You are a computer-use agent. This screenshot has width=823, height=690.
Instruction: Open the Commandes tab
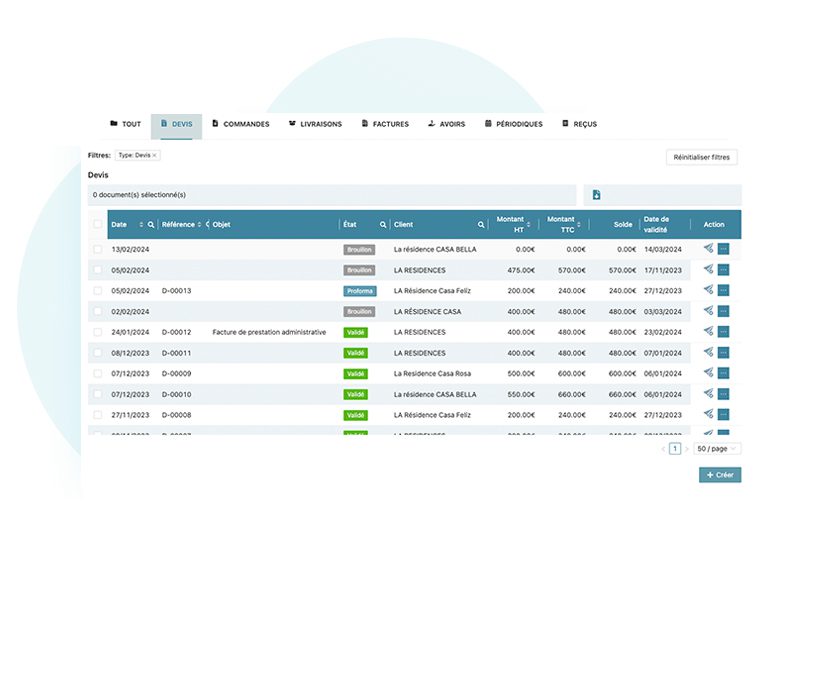coord(241,124)
